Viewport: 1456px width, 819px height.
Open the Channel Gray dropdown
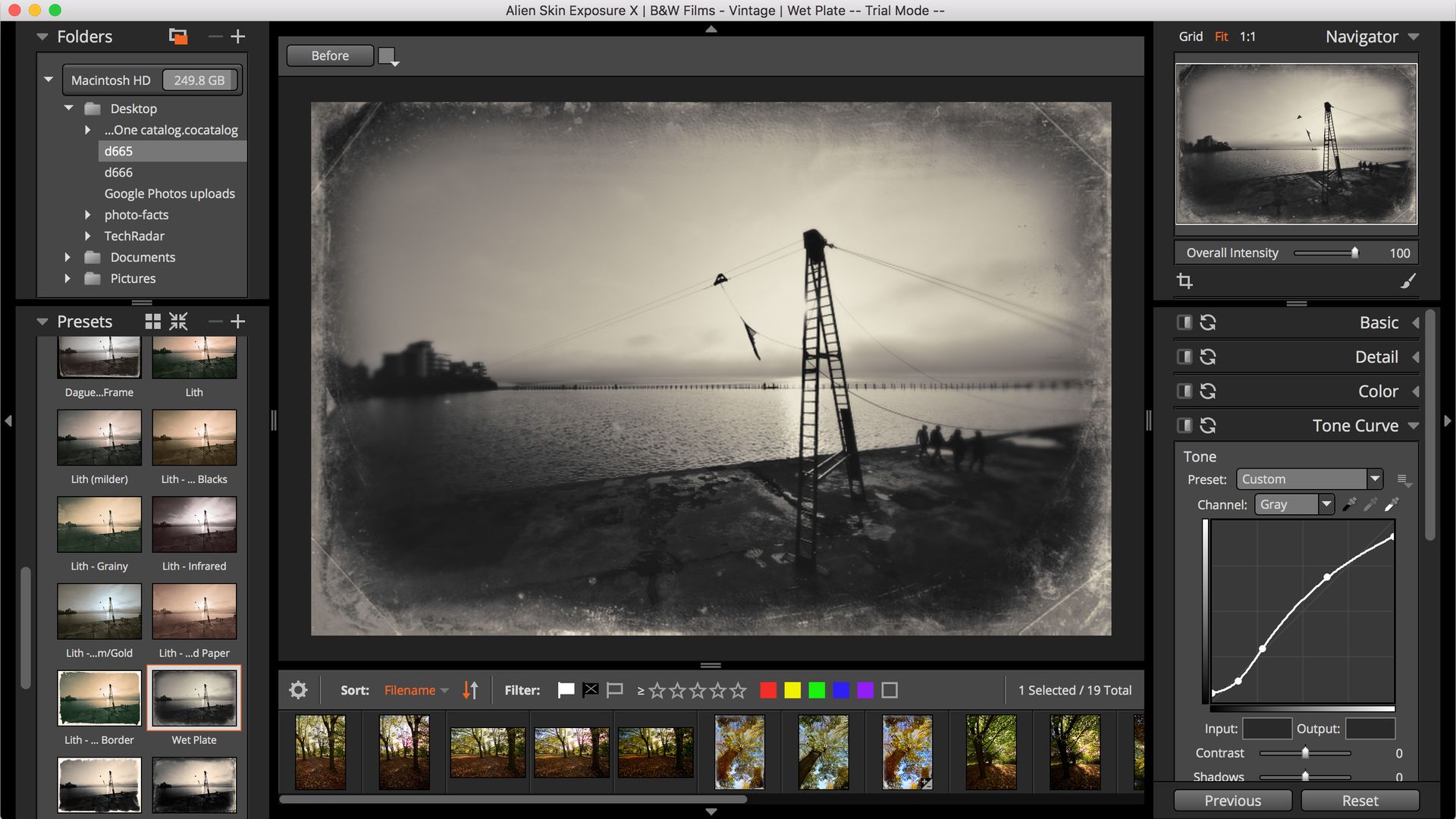1326,504
